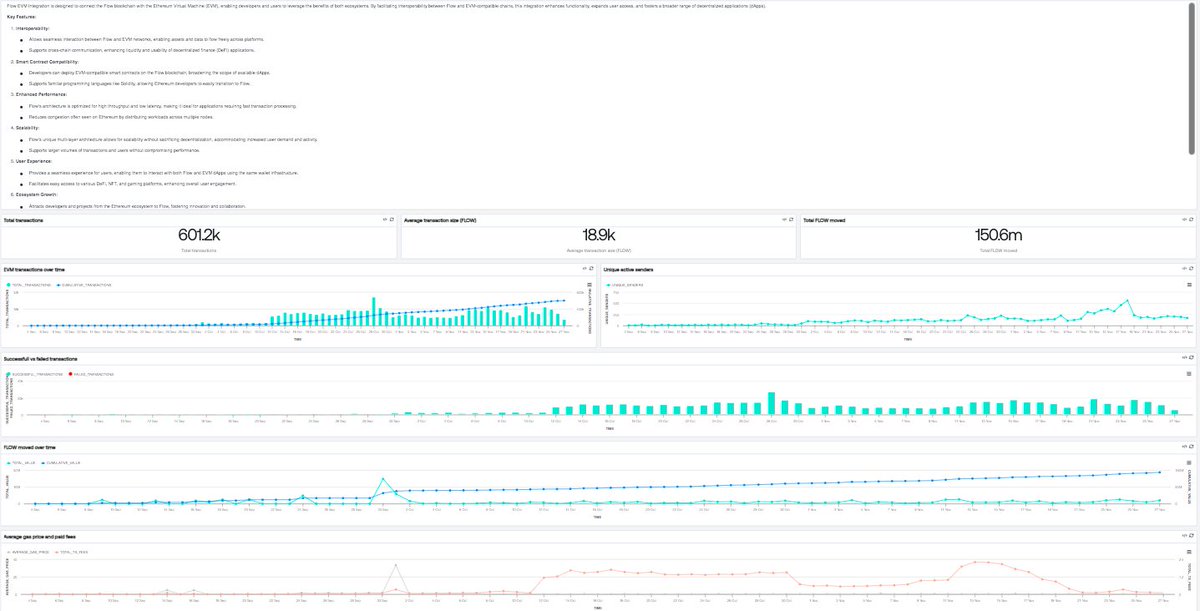1200x611 pixels.
Task: Refresh the Total FLOW moved panel
Action: point(1191,219)
